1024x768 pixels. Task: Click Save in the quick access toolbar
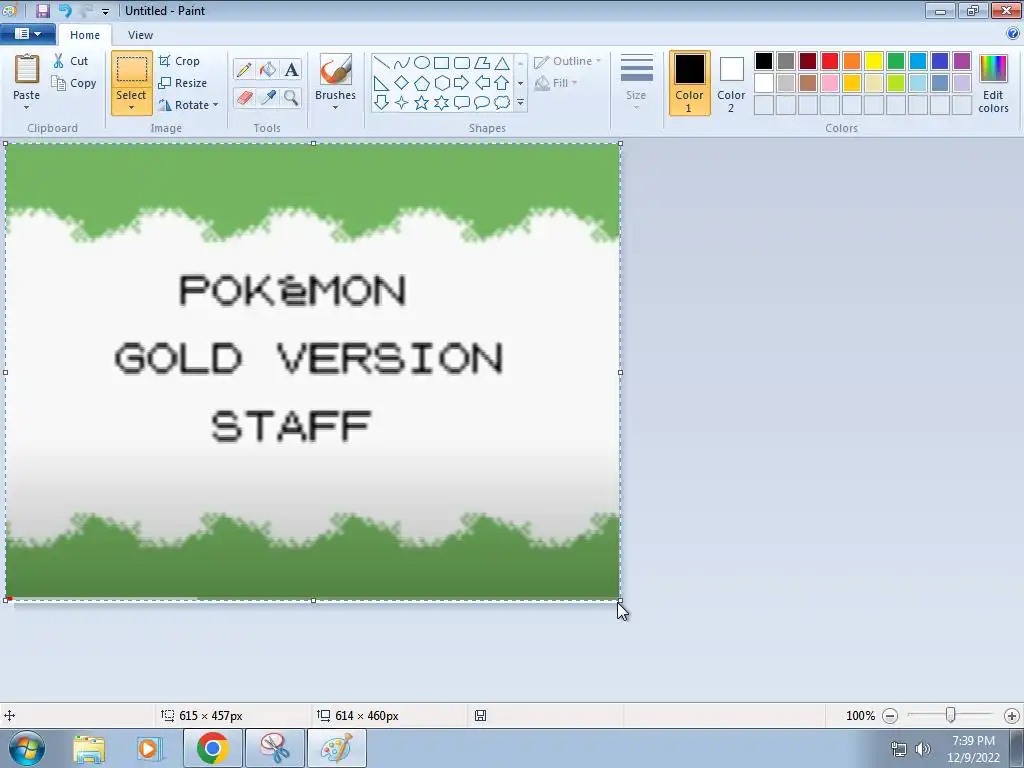pos(42,10)
